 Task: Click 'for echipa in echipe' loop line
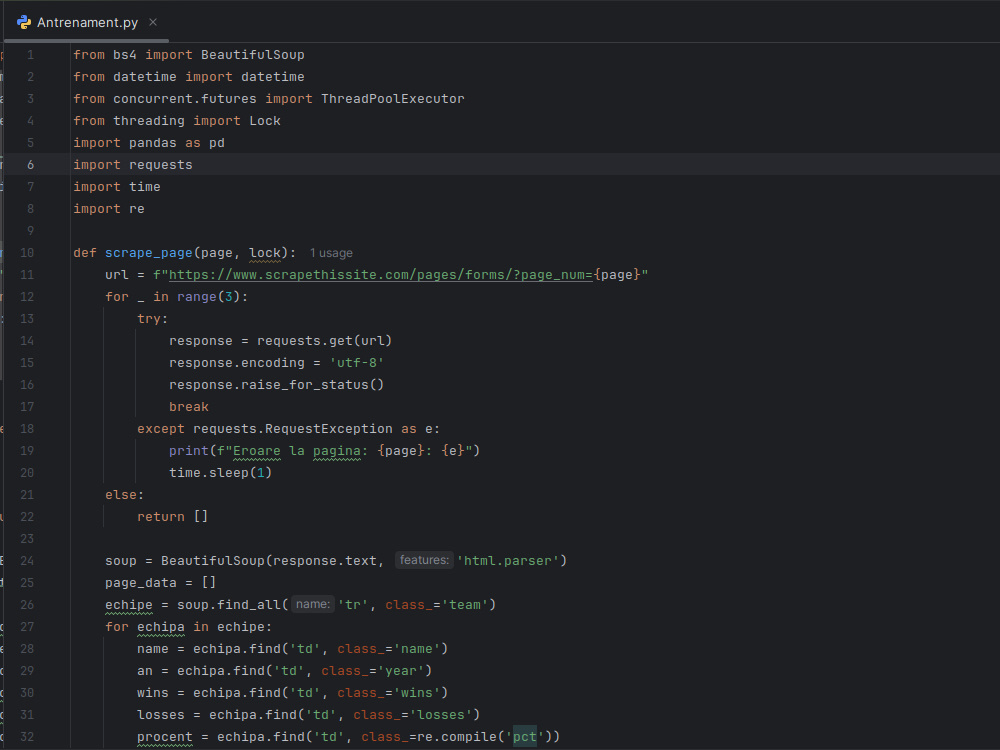[189, 627]
